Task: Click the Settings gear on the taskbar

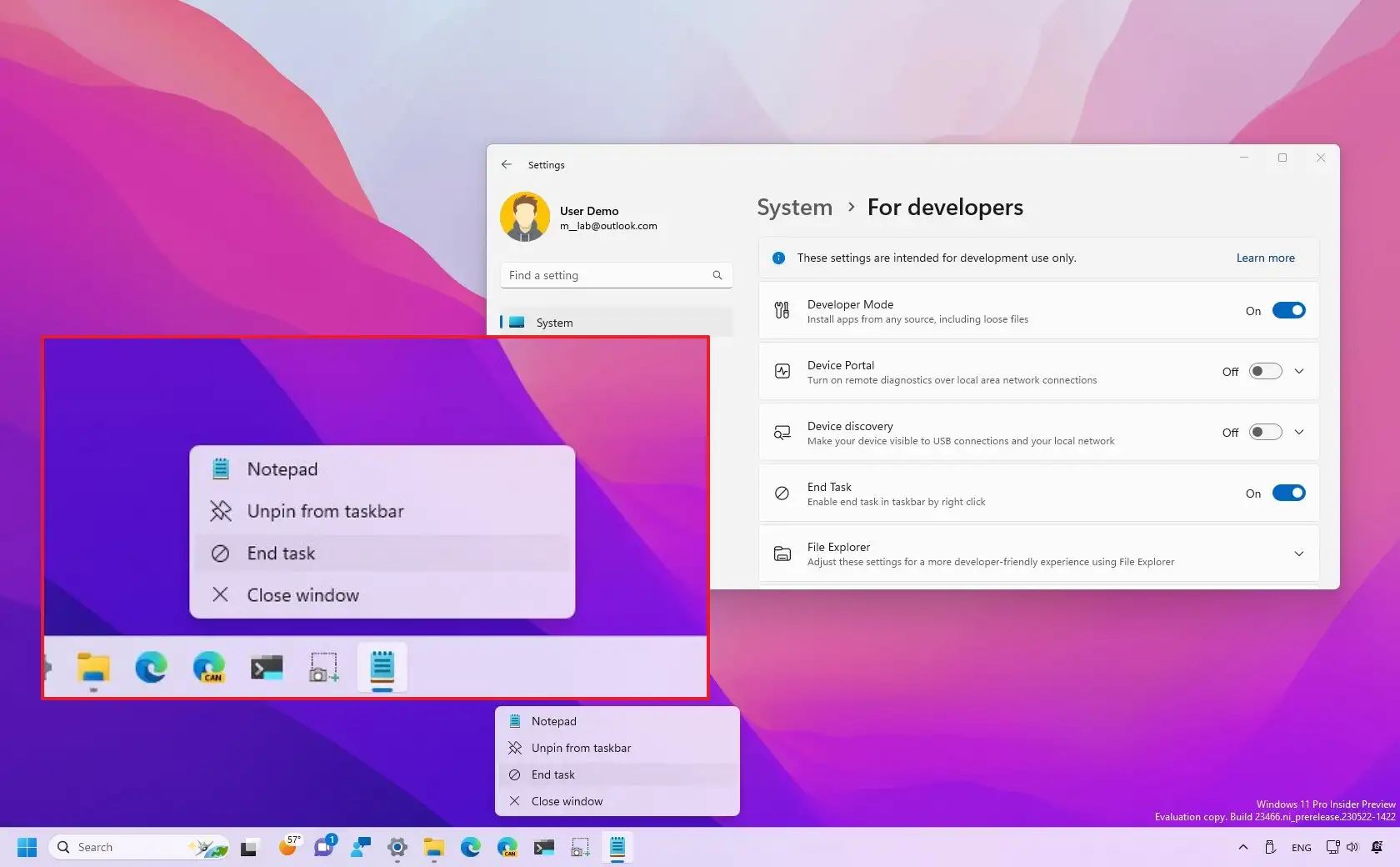Action: coord(397,848)
